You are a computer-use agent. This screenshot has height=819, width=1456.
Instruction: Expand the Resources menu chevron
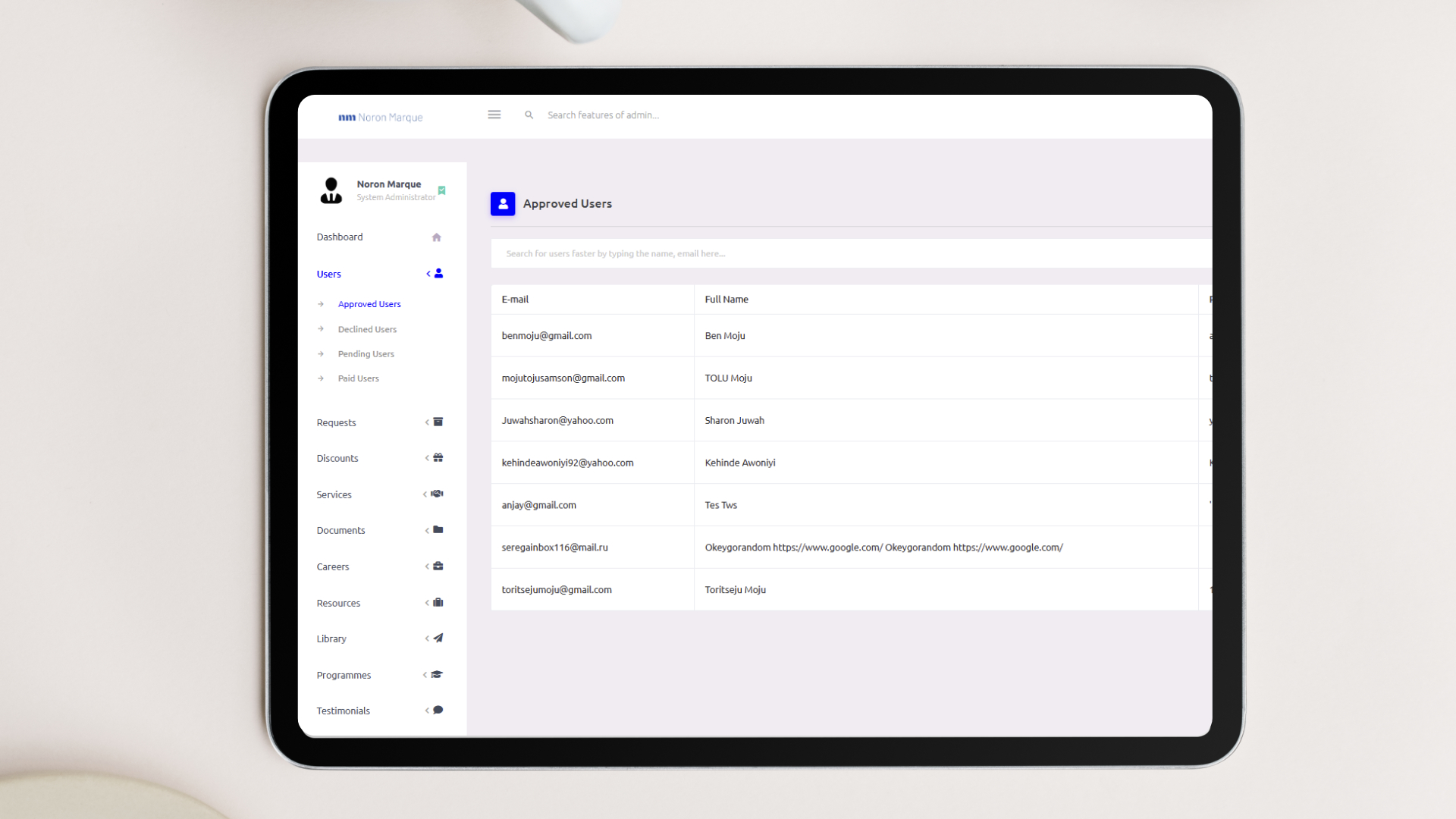click(427, 603)
